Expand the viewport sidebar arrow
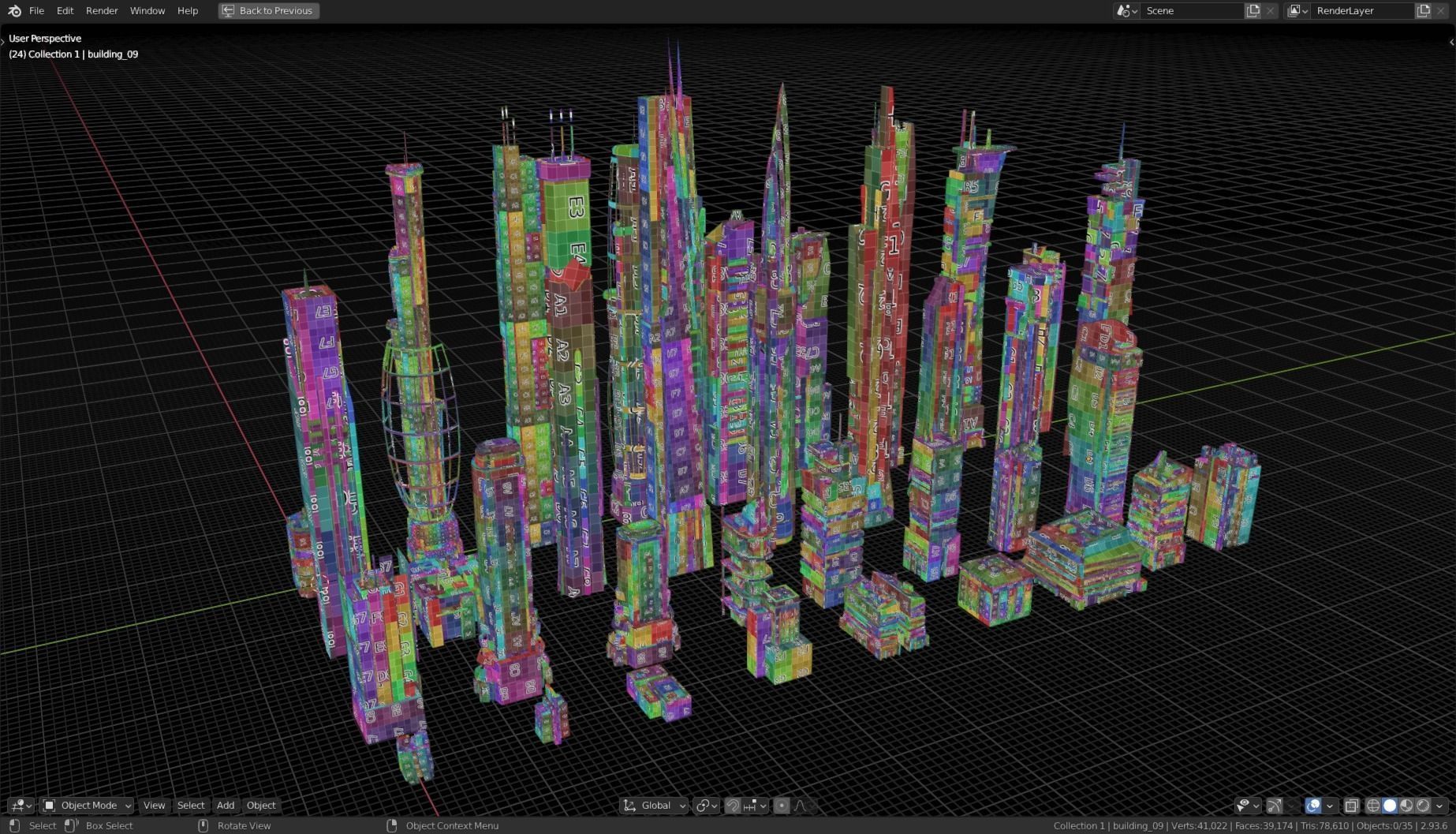1456x834 pixels. tap(1451, 42)
